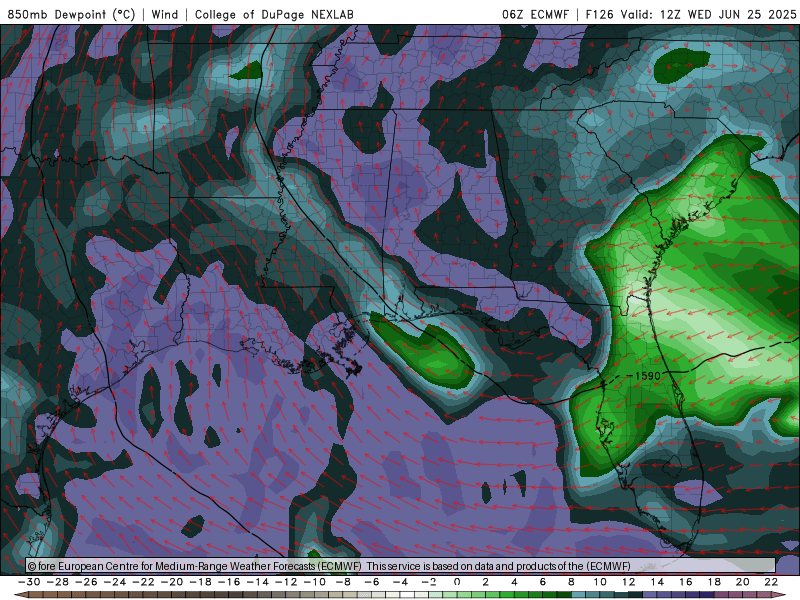800x600 pixels.
Task: Select "Valid: 12Z WED JUN 25 2025" text
Action: point(708,14)
